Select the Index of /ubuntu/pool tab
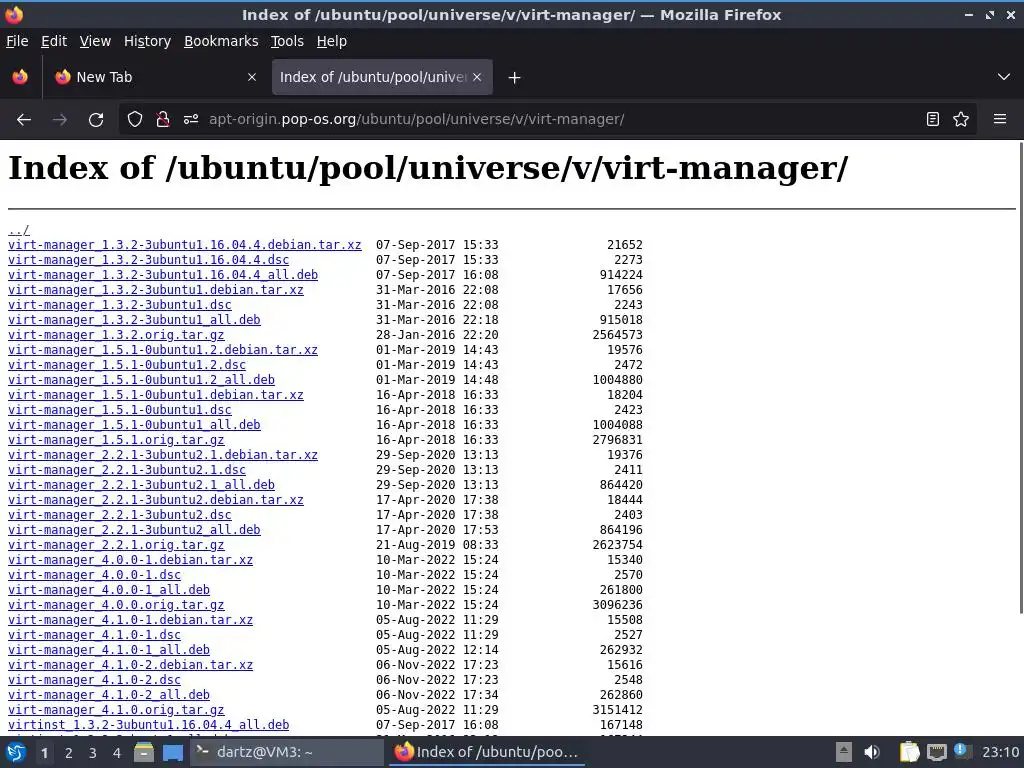 click(382, 77)
